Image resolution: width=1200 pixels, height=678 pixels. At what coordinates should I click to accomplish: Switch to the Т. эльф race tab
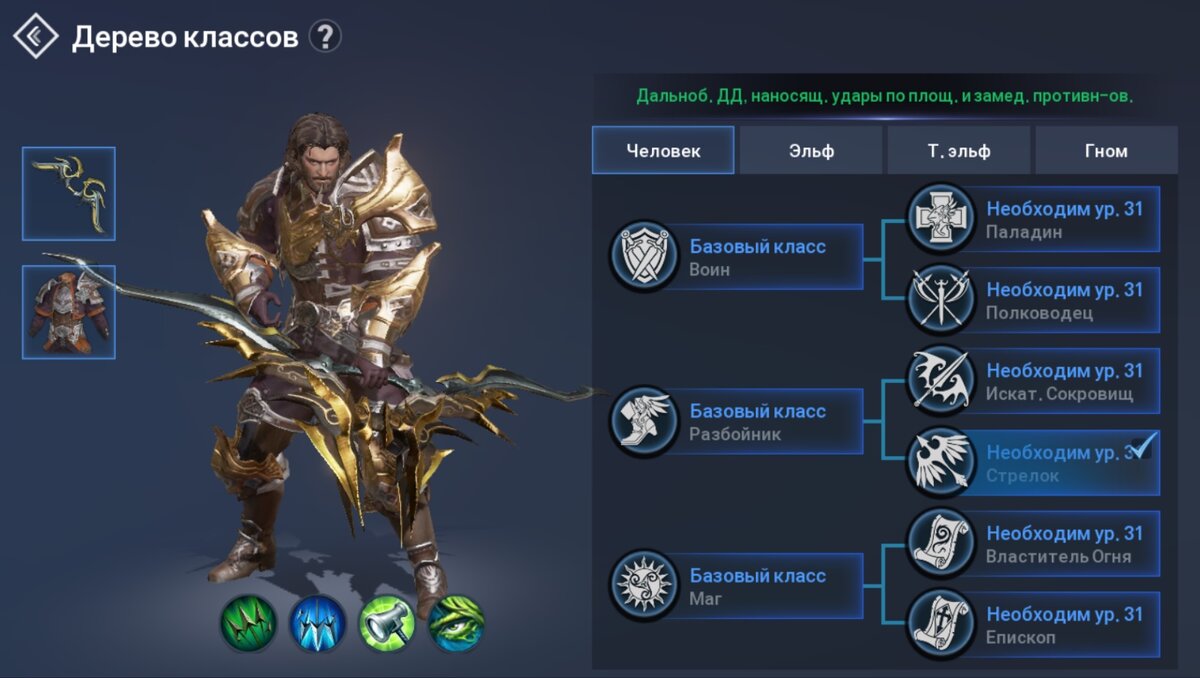[x=958, y=151]
